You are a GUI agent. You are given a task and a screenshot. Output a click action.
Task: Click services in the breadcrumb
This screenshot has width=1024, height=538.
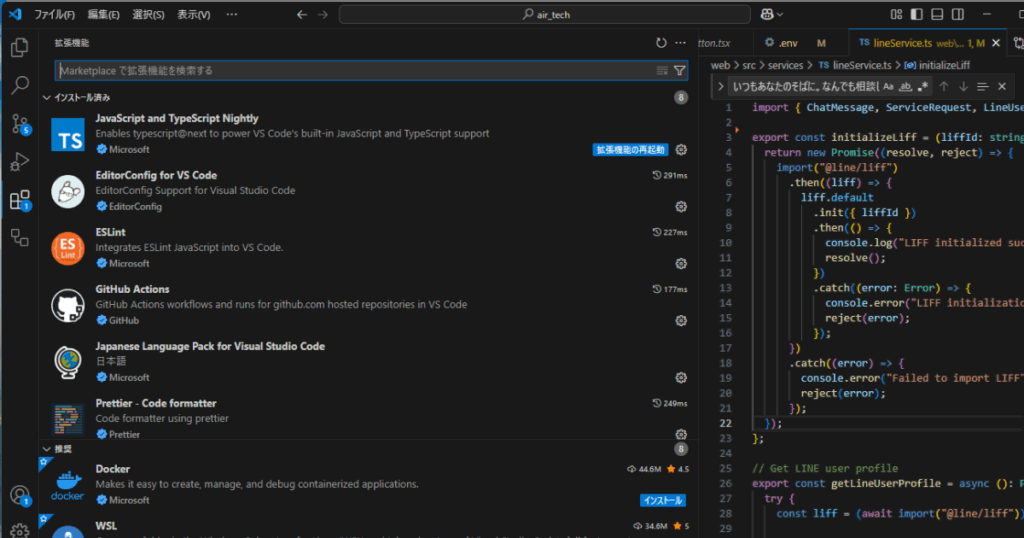coord(785,65)
